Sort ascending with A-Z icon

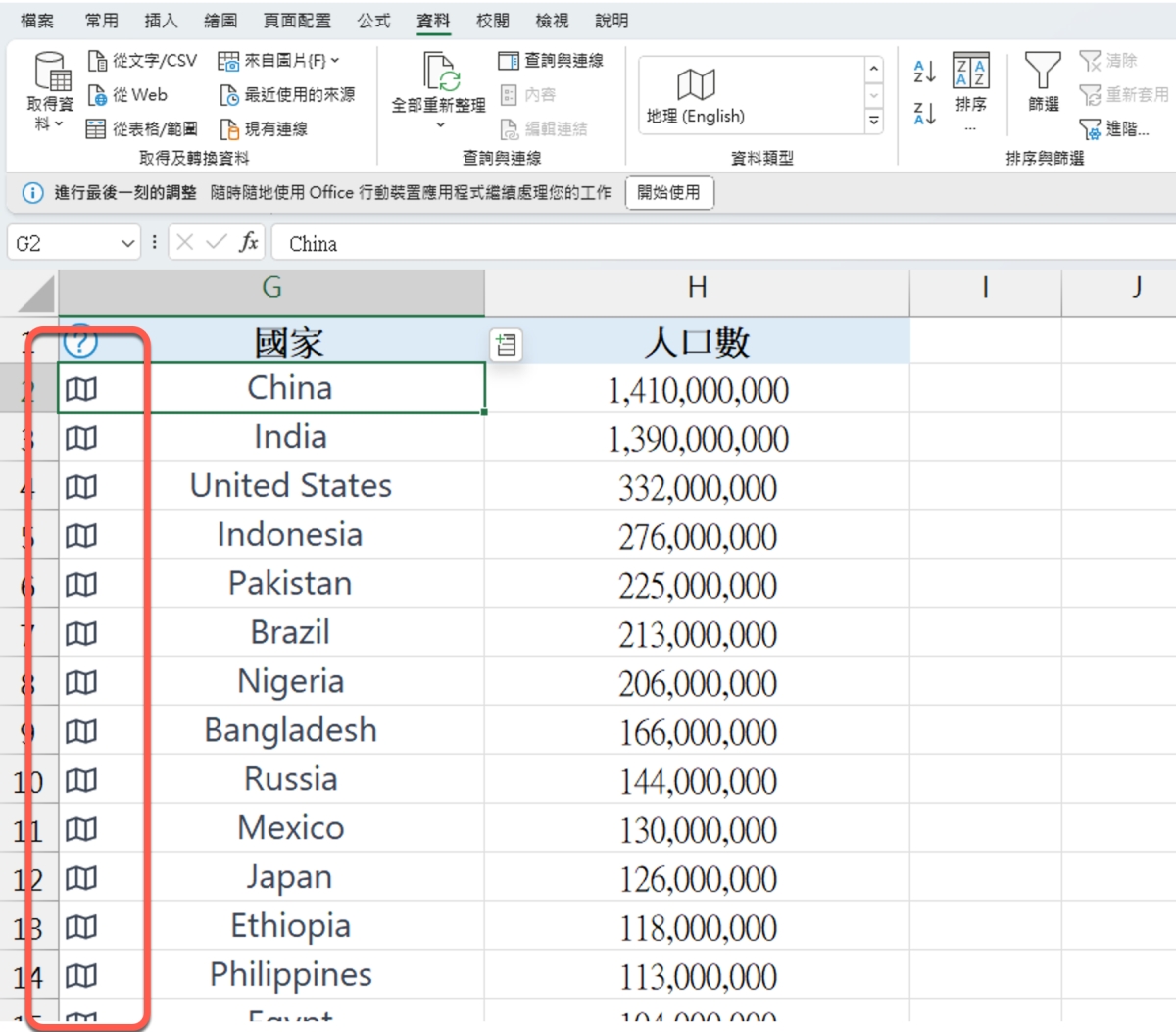924,71
